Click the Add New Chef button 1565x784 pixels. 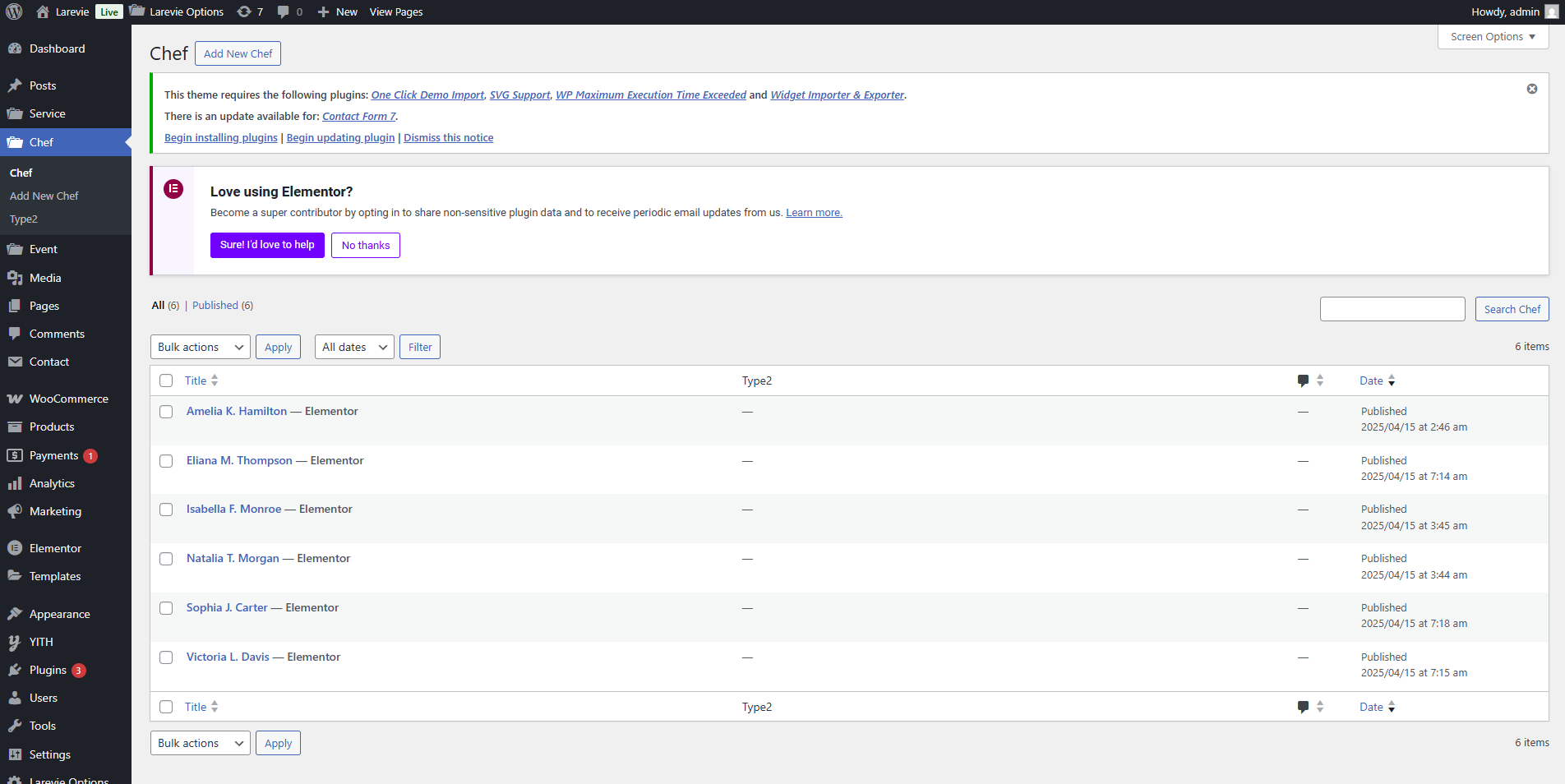pos(238,53)
